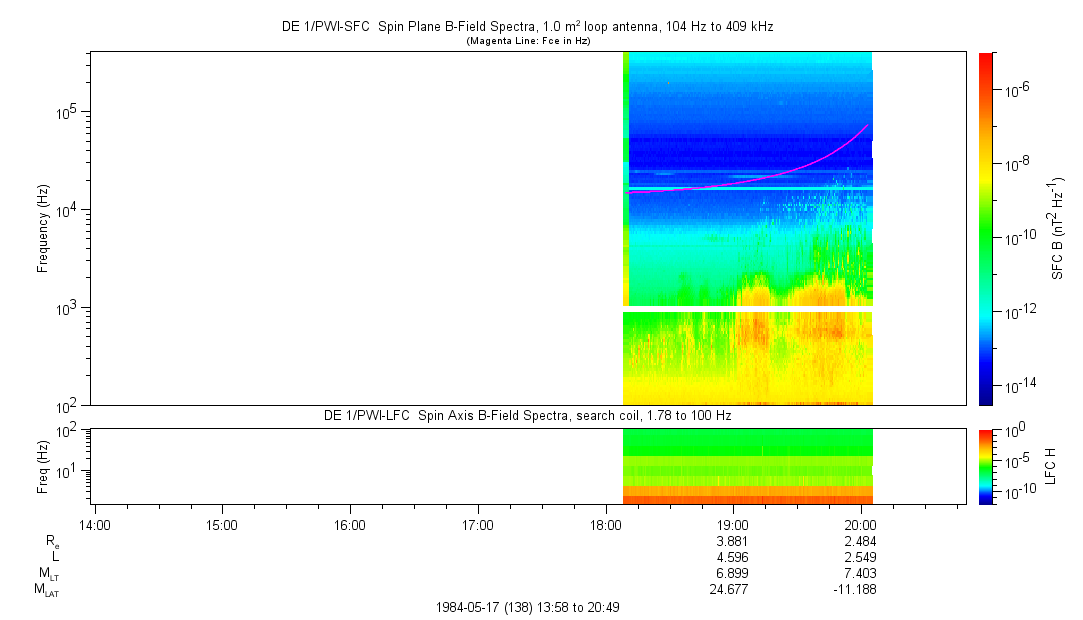Viewport: 1083px width, 620px height.
Task: Click the L value 2.549
Action: click(860, 556)
